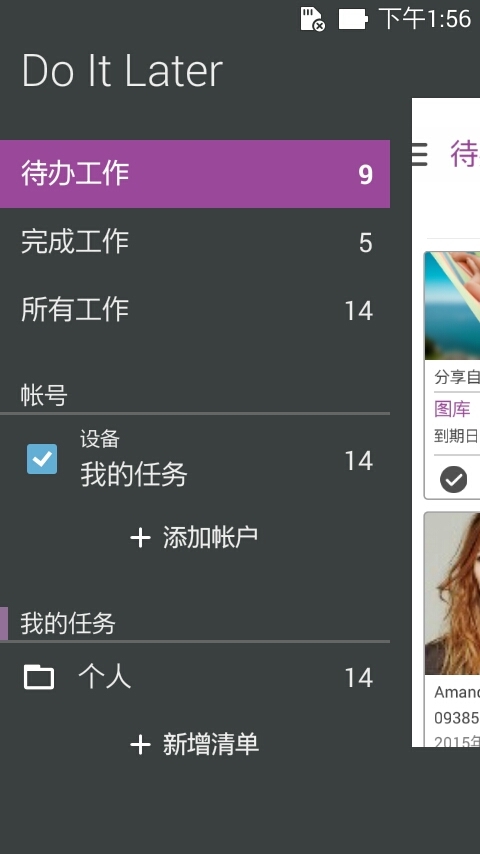This screenshot has width=480, height=854.
Task: Tap the 图库 link on task card
Action: (x=452, y=409)
